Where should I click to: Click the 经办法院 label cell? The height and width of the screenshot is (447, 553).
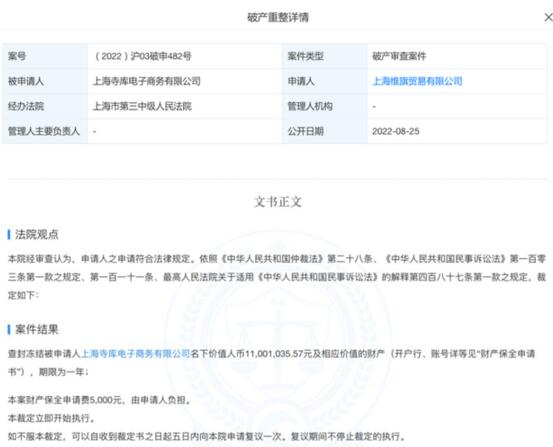(x=45, y=106)
